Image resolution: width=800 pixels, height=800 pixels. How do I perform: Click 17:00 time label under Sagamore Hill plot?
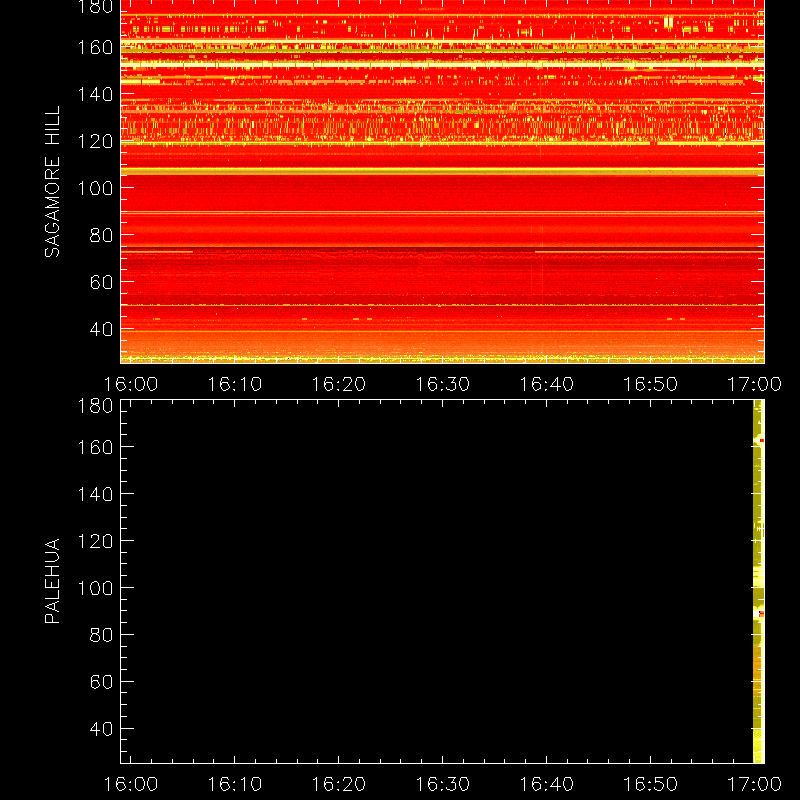754,384
